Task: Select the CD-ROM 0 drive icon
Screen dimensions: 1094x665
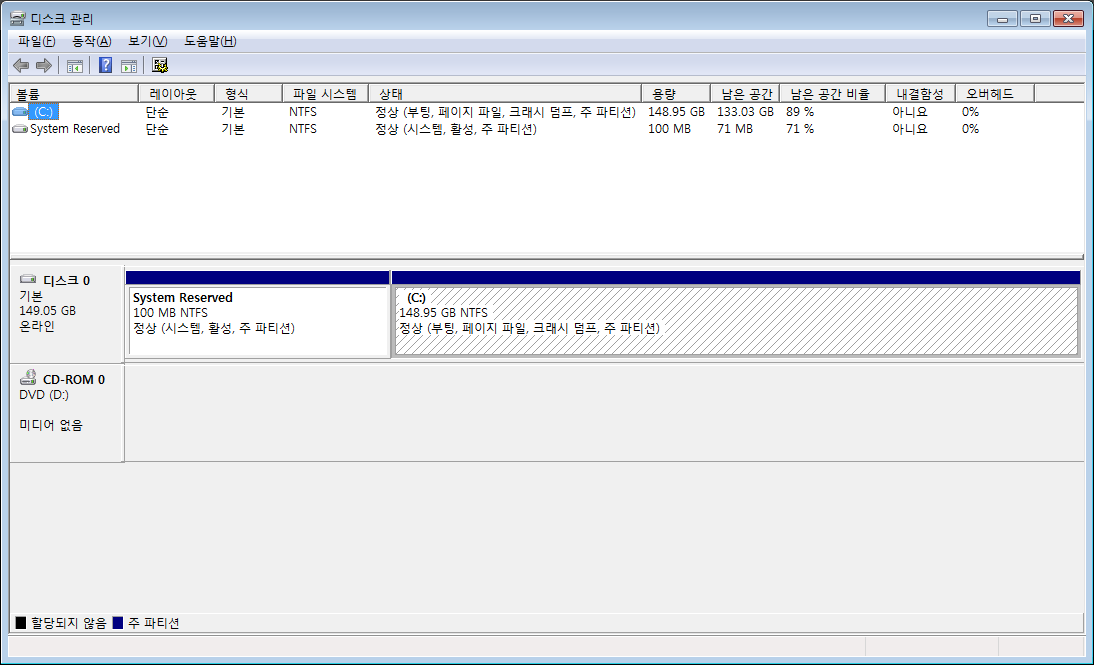Action: click(28, 379)
